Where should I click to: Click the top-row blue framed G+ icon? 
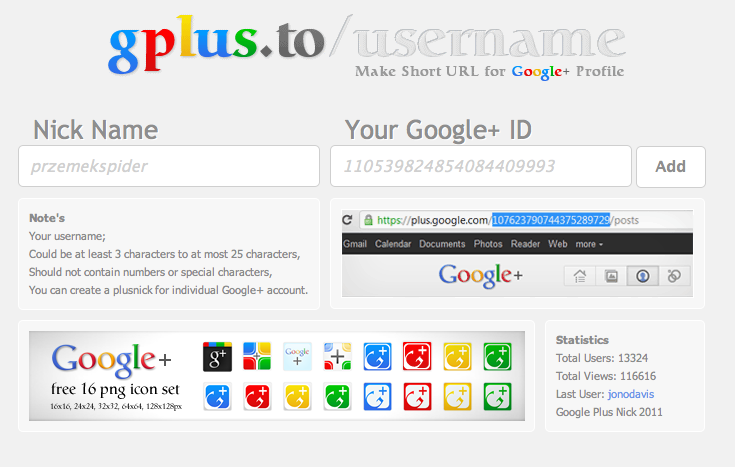click(x=377, y=357)
